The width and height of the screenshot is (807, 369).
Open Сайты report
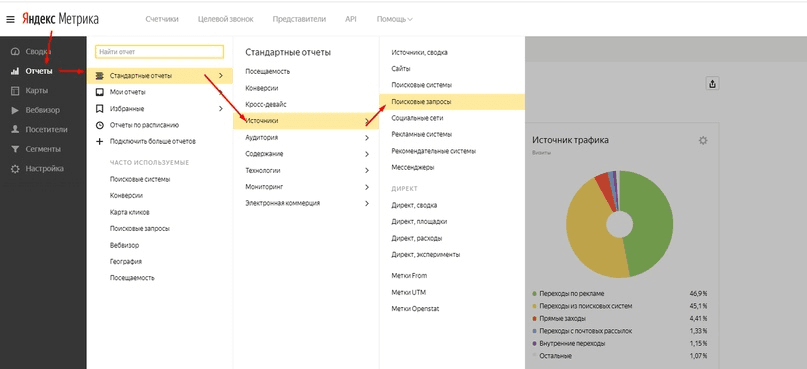(401, 68)
